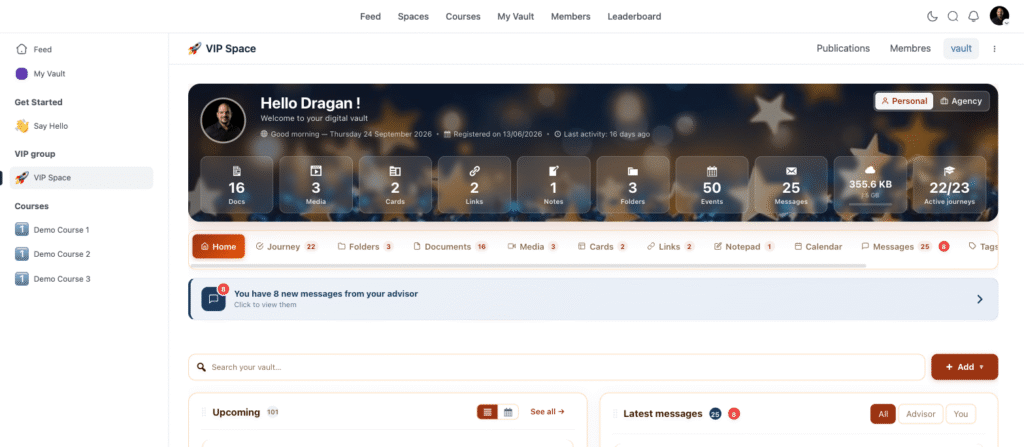1024x447 pixels.
Task: Click the profile photo in the banner
Action: click(x=223, y=120)
